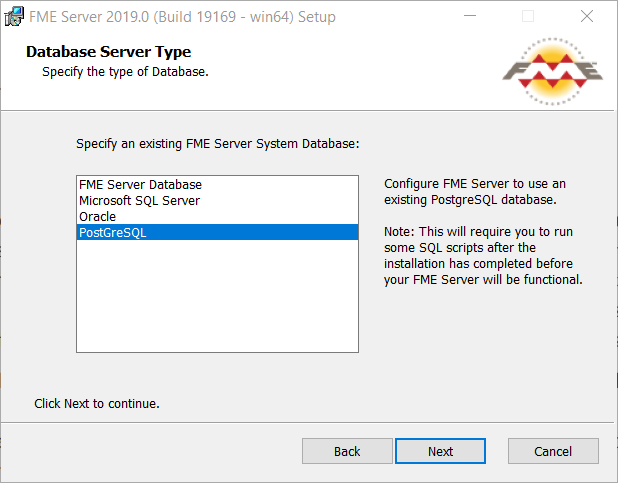Click the 'Specify an existing FME Server System Database' label
This screenshot has width=618, height=483.
tap(218, 144)
